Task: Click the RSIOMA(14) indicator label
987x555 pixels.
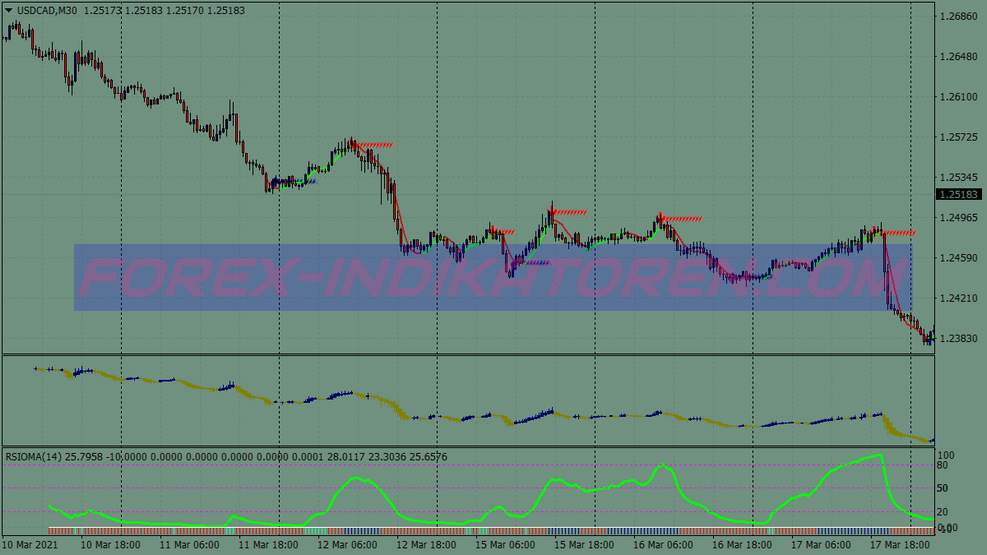Action: coord(34,457)
